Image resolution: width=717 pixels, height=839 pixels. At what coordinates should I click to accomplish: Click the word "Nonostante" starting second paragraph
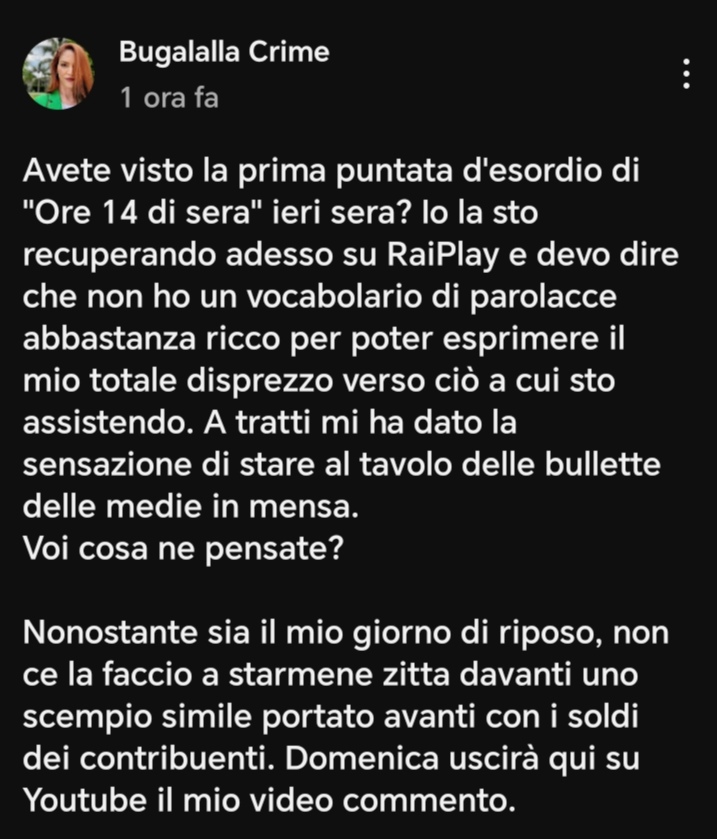tap(110, 632)
